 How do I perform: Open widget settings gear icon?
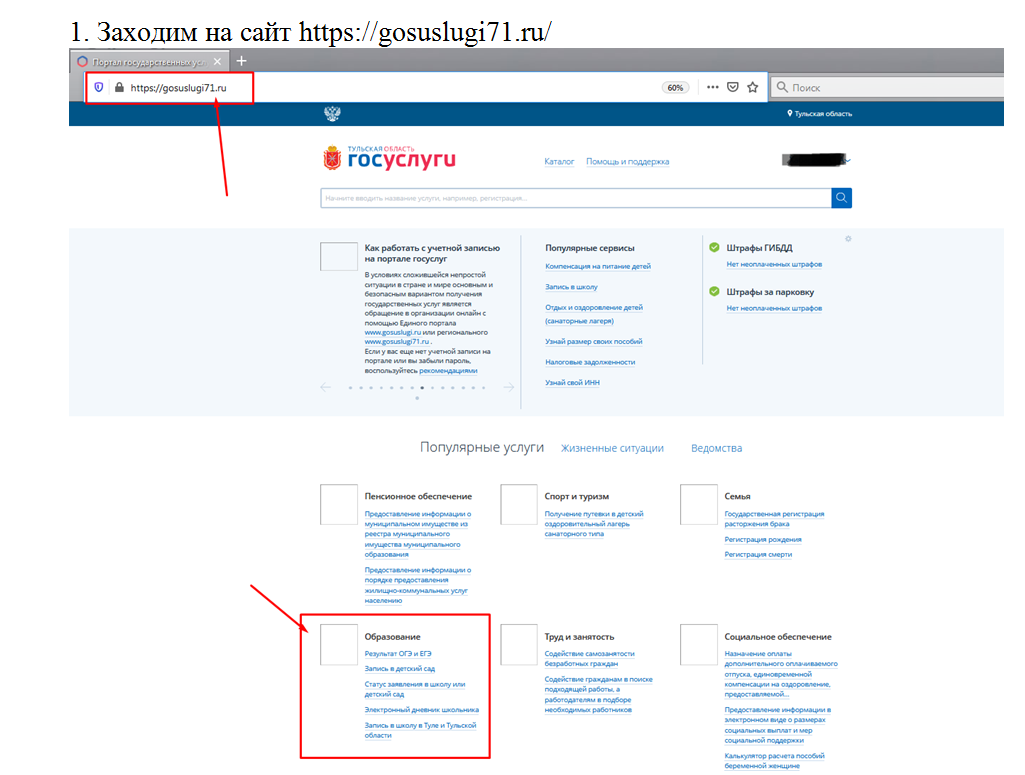(x=848, y=239)
